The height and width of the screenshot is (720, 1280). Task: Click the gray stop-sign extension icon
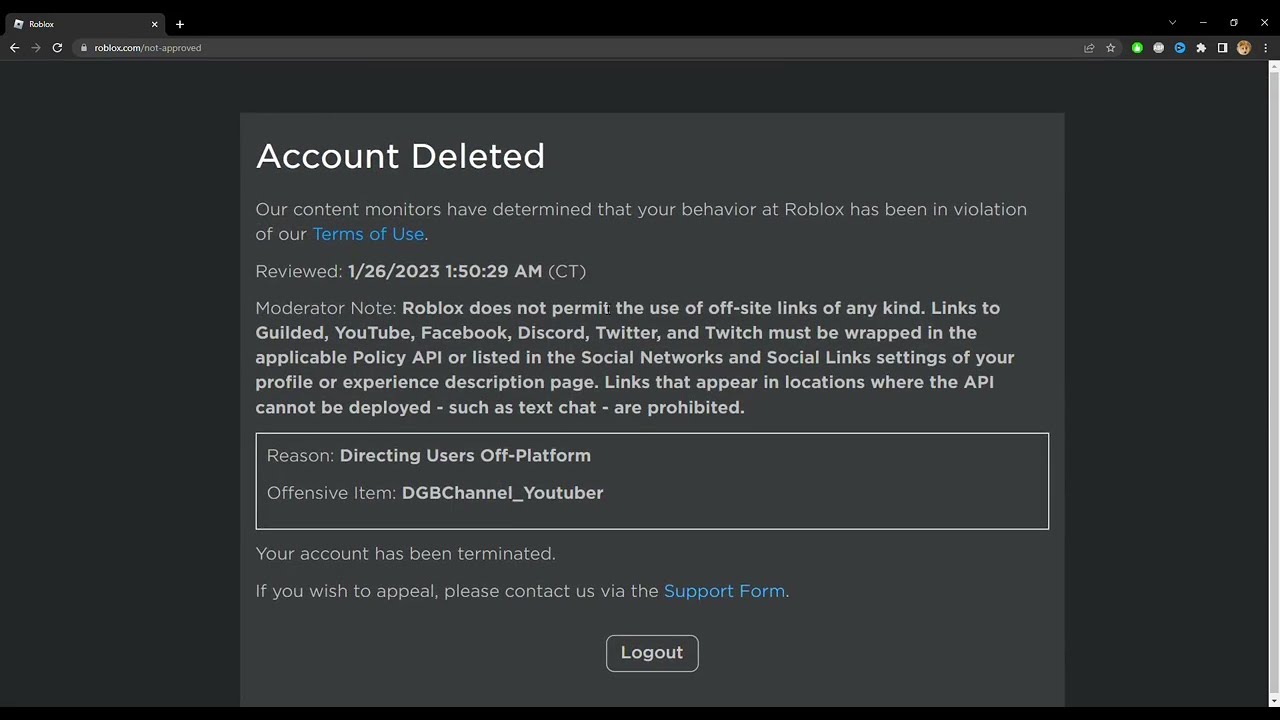(x=1158, y=48)
